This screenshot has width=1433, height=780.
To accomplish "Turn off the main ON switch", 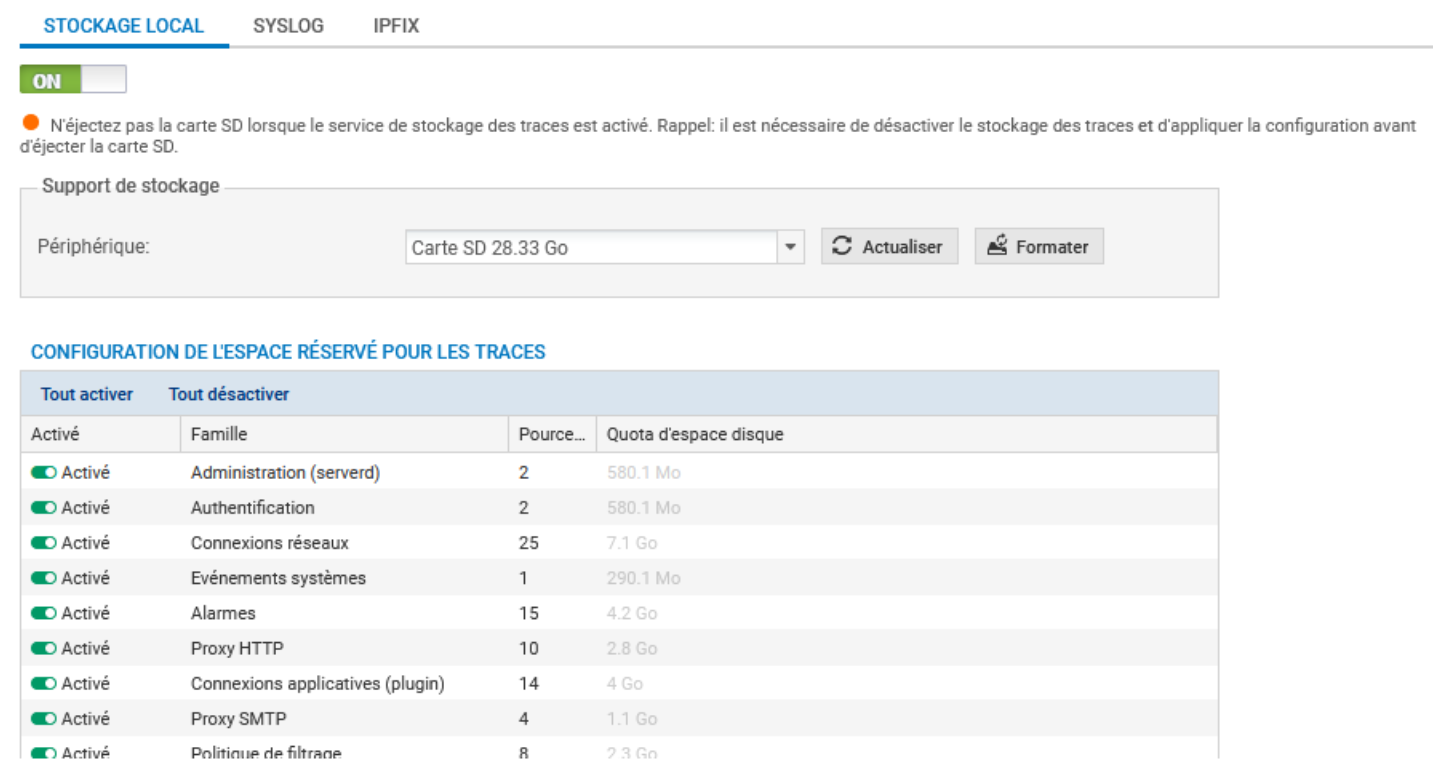I will pyautogui.click(x=73, y=80).
